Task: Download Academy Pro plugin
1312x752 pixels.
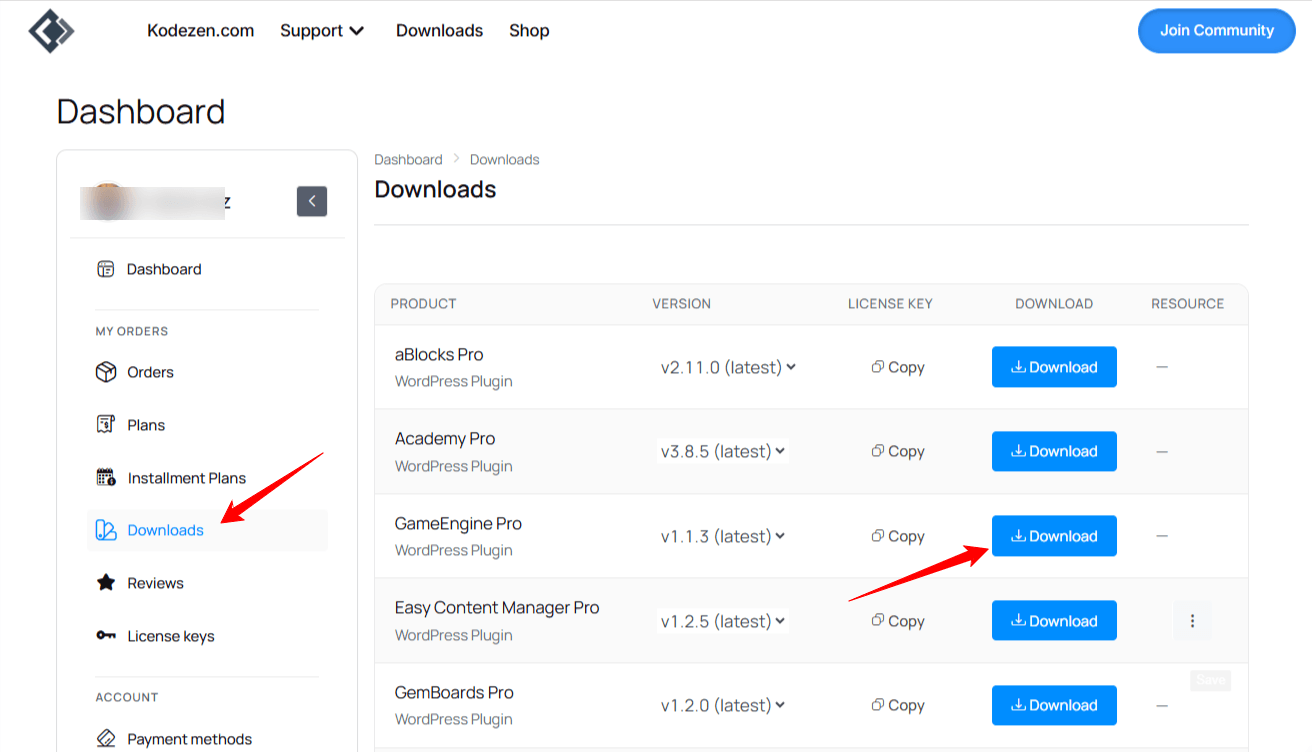Action: (1054, 451)
